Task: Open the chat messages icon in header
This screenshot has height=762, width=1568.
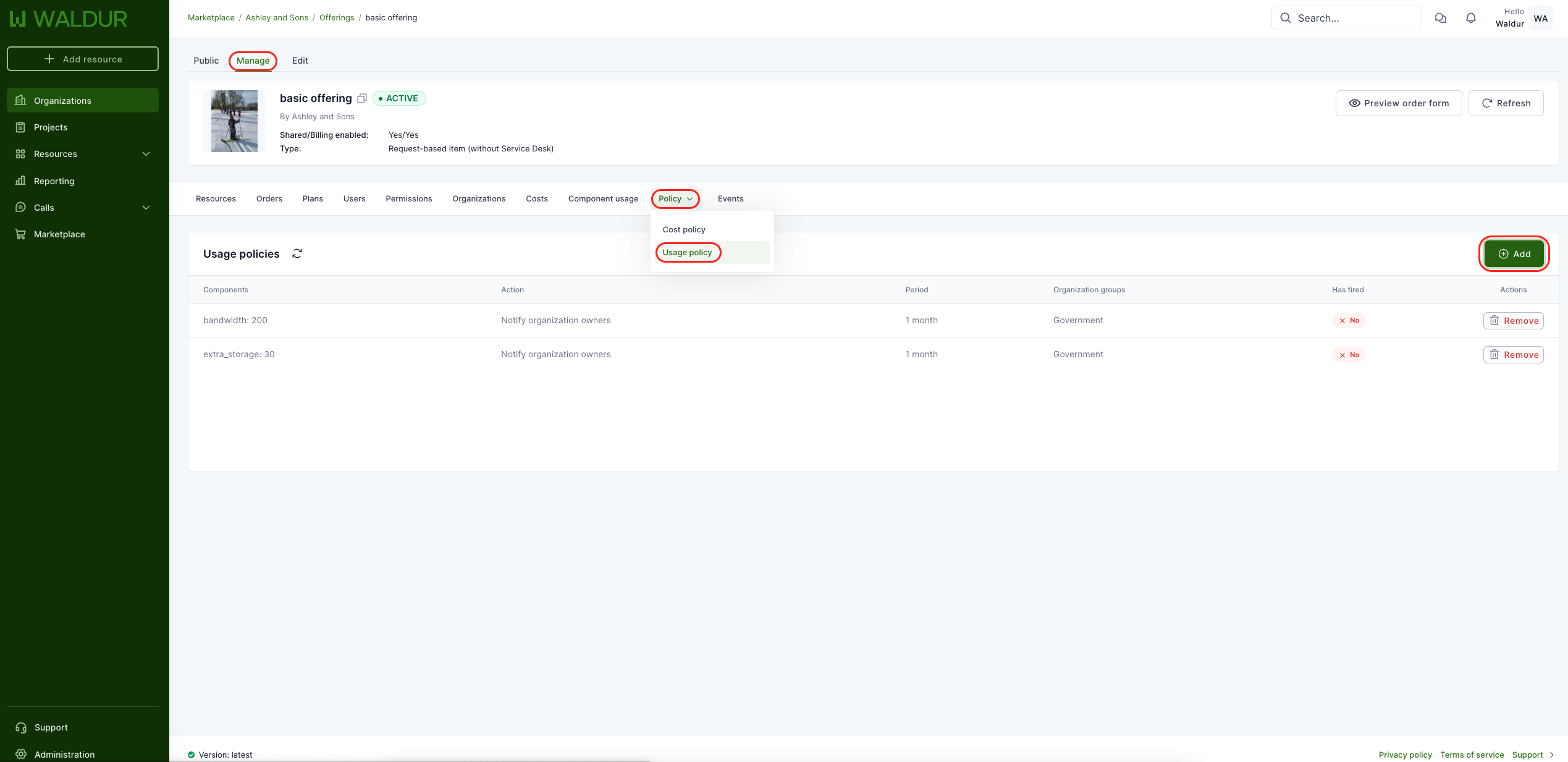Action: [1440, 18]
